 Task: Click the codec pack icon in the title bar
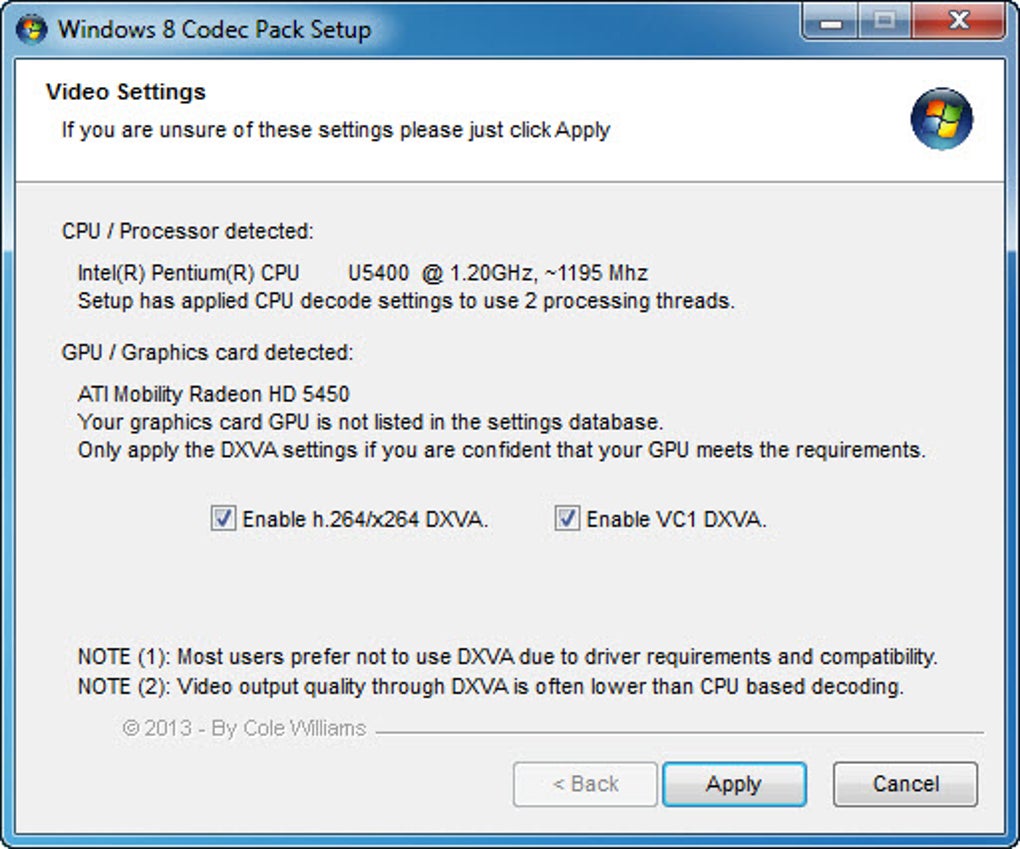coord(32,27)
